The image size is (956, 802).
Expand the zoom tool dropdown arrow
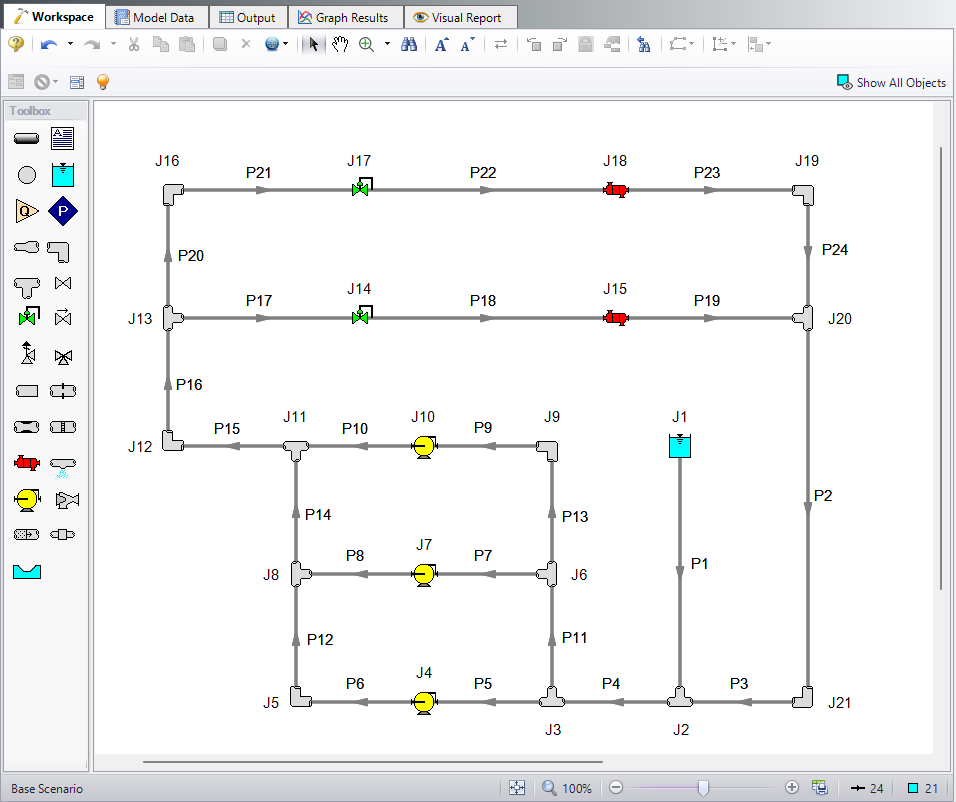pos(387,44)
